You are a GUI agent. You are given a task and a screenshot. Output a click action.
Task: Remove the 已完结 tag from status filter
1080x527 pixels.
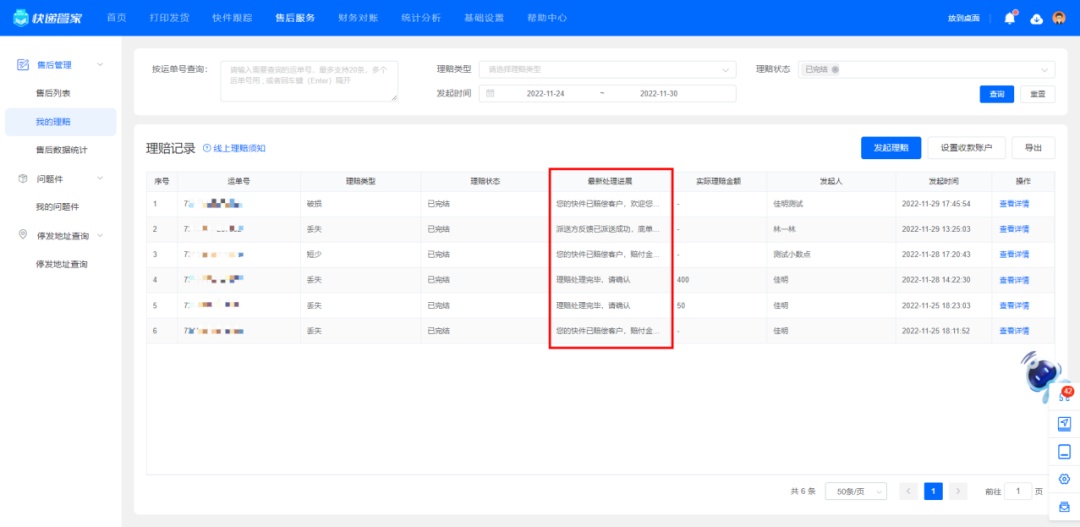pyautogui.click(x=835, y=70)
